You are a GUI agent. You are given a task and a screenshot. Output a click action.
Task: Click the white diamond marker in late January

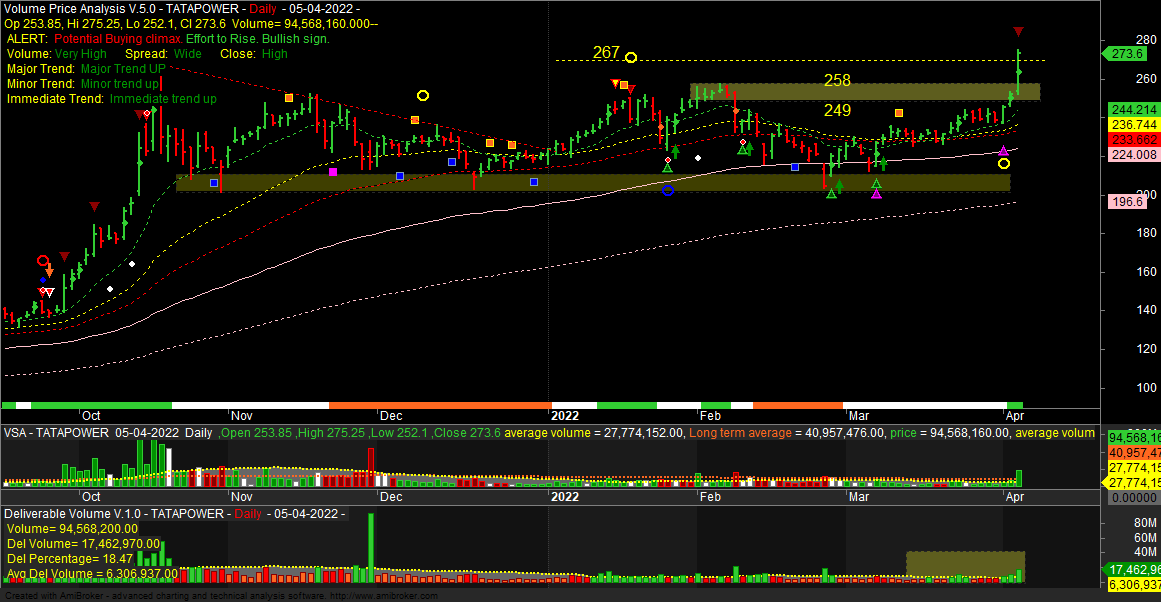click(x=698, y=158)
